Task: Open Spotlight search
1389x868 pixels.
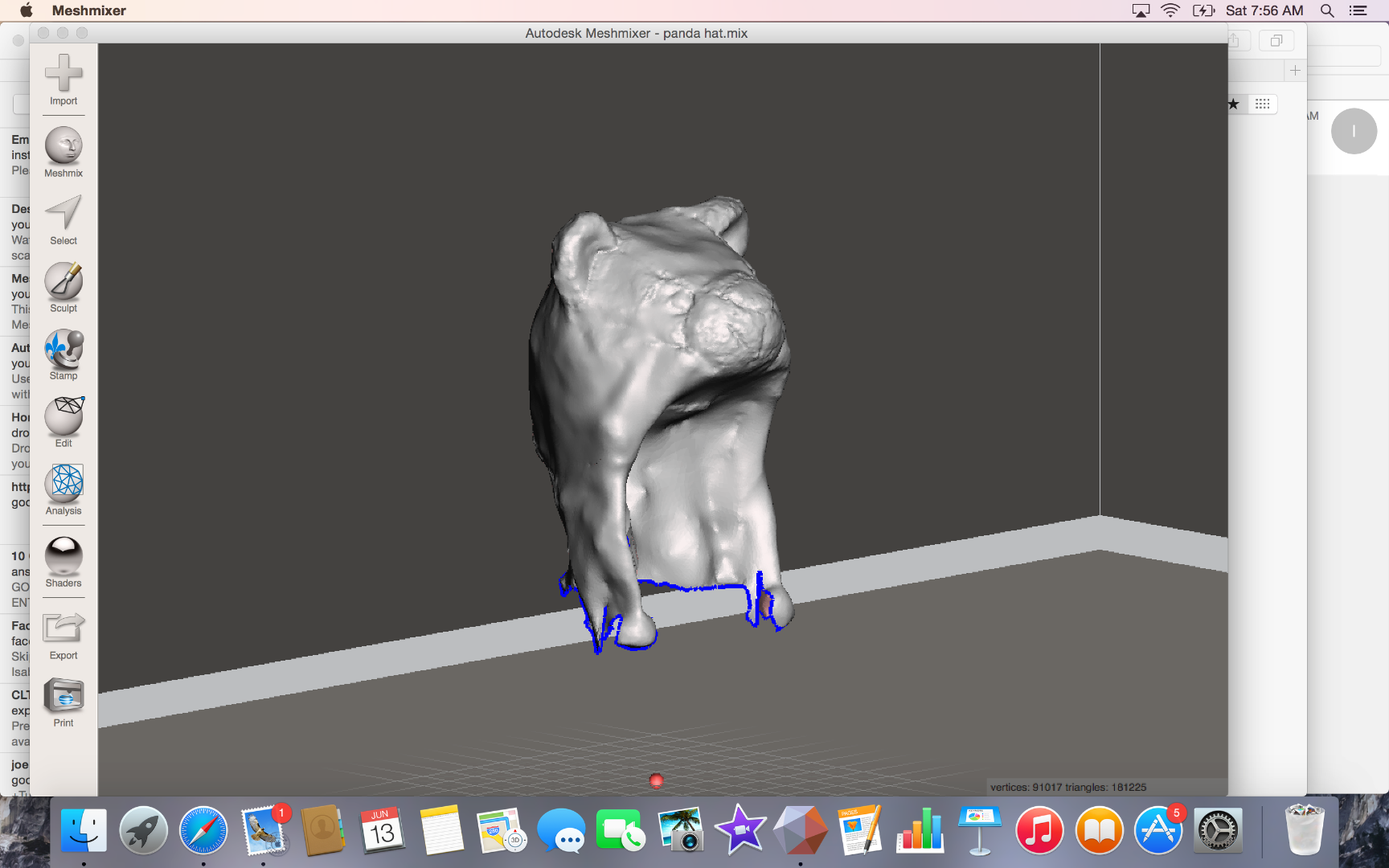Action: click(1327, 10)
